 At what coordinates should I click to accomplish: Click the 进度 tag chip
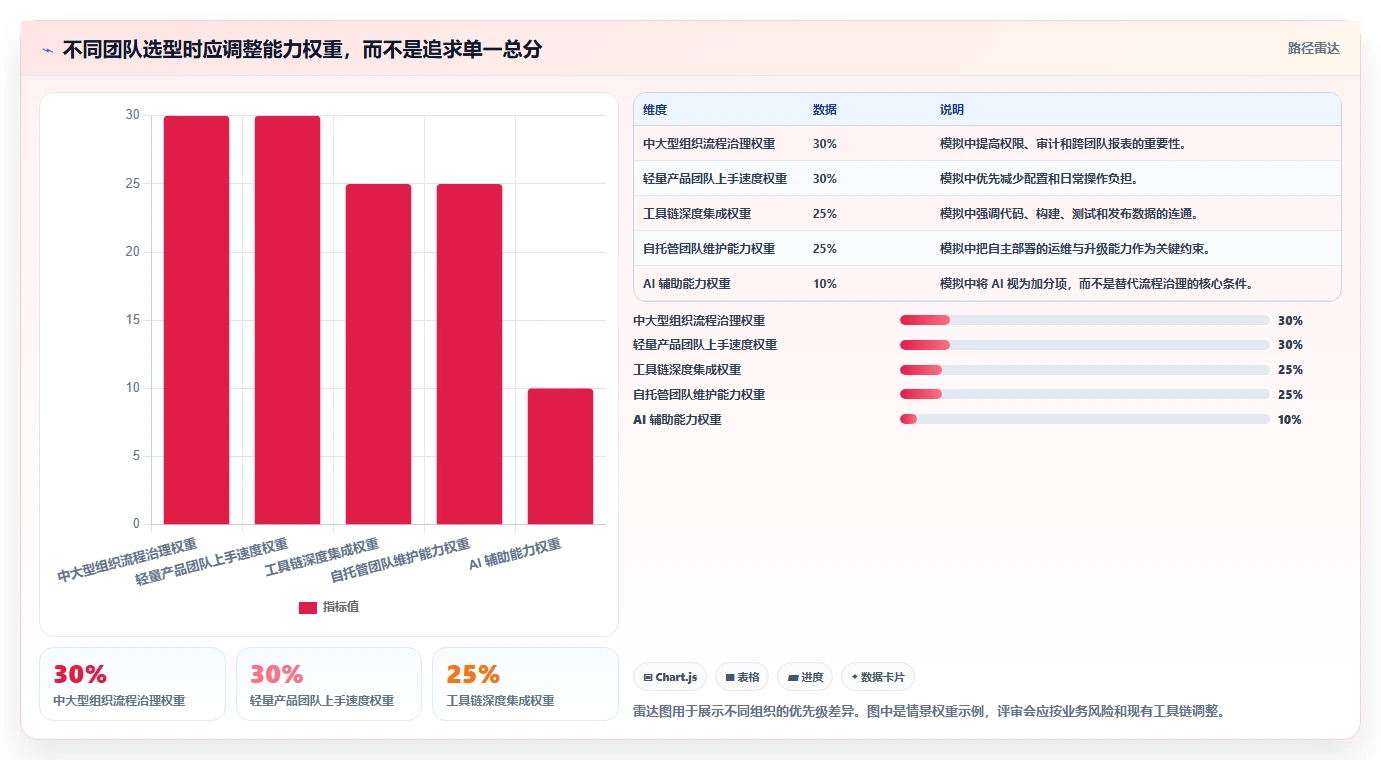click(805, 677)
